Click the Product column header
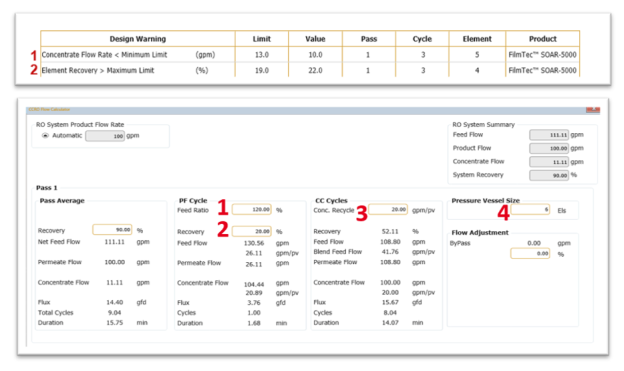This screenshot has width=624, height=371. tap(543, 39)
